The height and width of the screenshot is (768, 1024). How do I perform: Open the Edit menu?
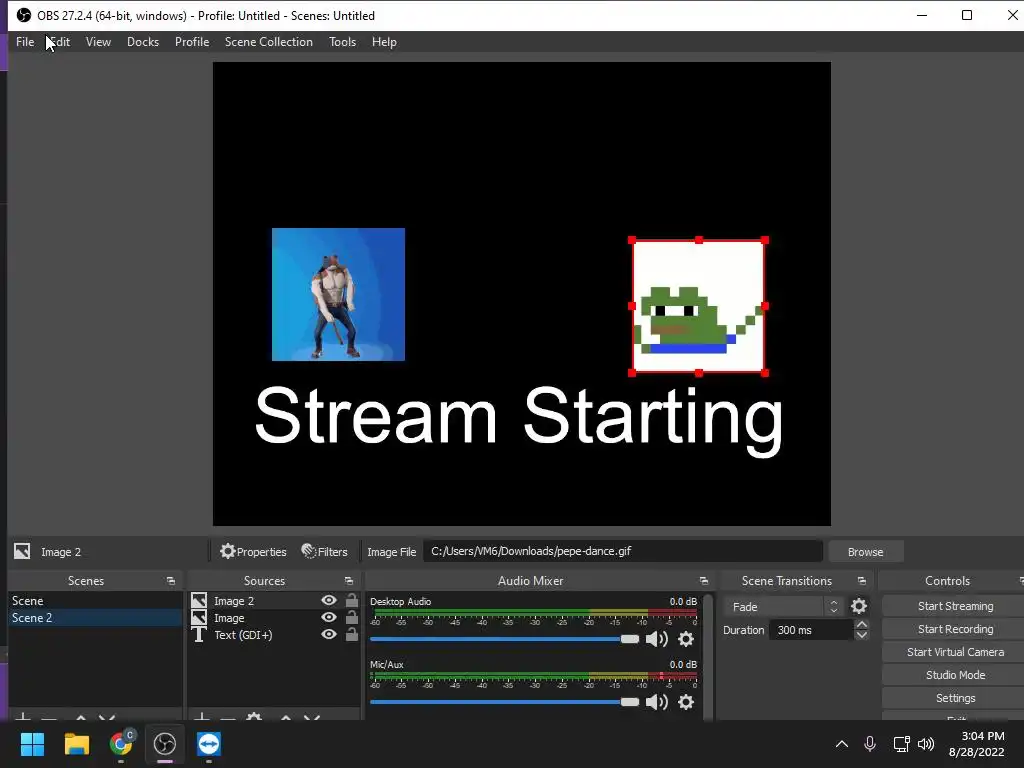59,42
